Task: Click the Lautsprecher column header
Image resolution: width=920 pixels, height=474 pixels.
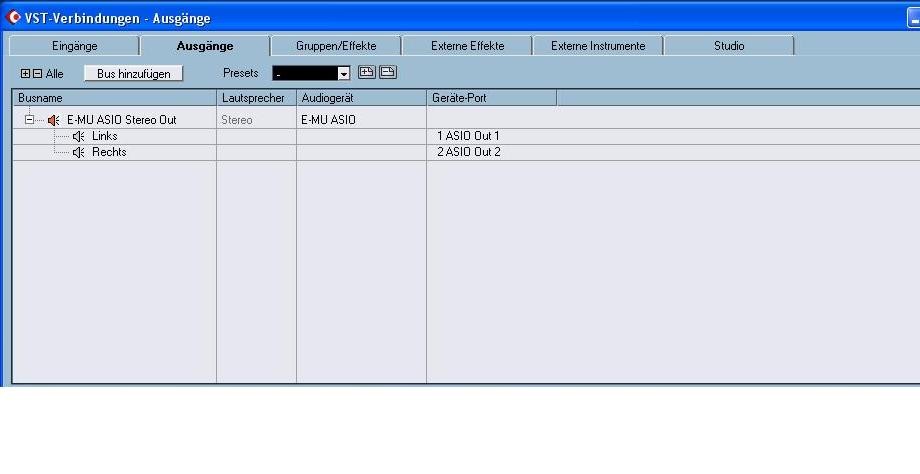Action: click(256, 98)
